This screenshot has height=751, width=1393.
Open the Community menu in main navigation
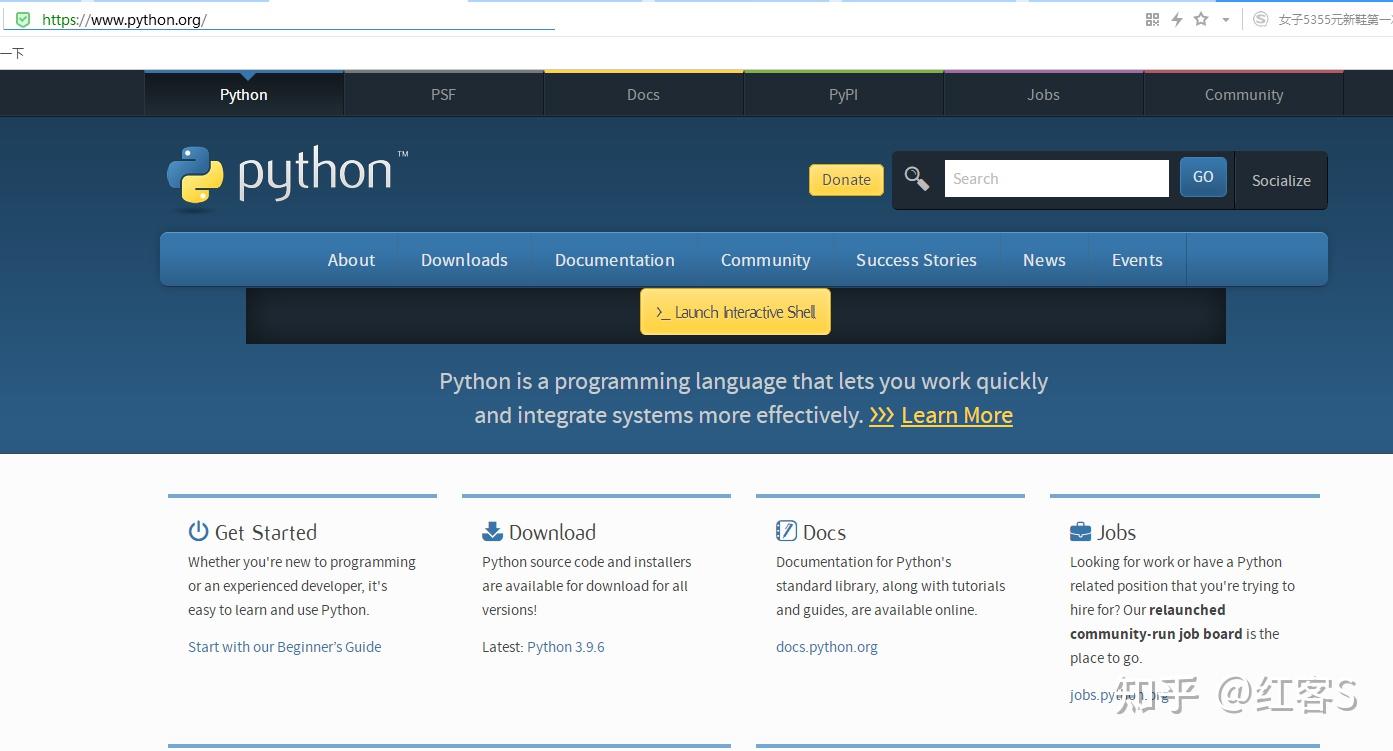point(766,260)
